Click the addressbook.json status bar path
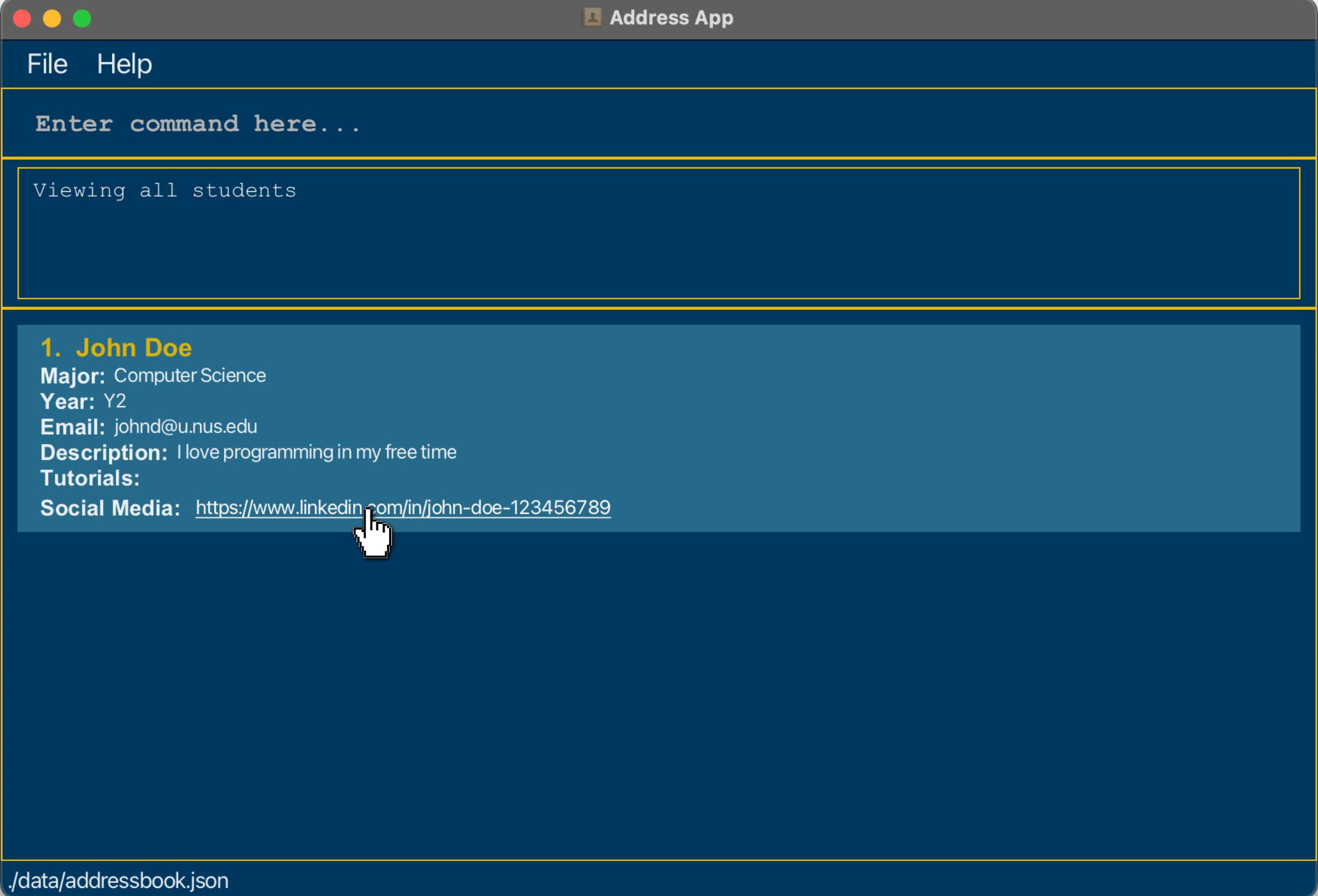This screenshot has height=896, width=1318. coord(119,880)
